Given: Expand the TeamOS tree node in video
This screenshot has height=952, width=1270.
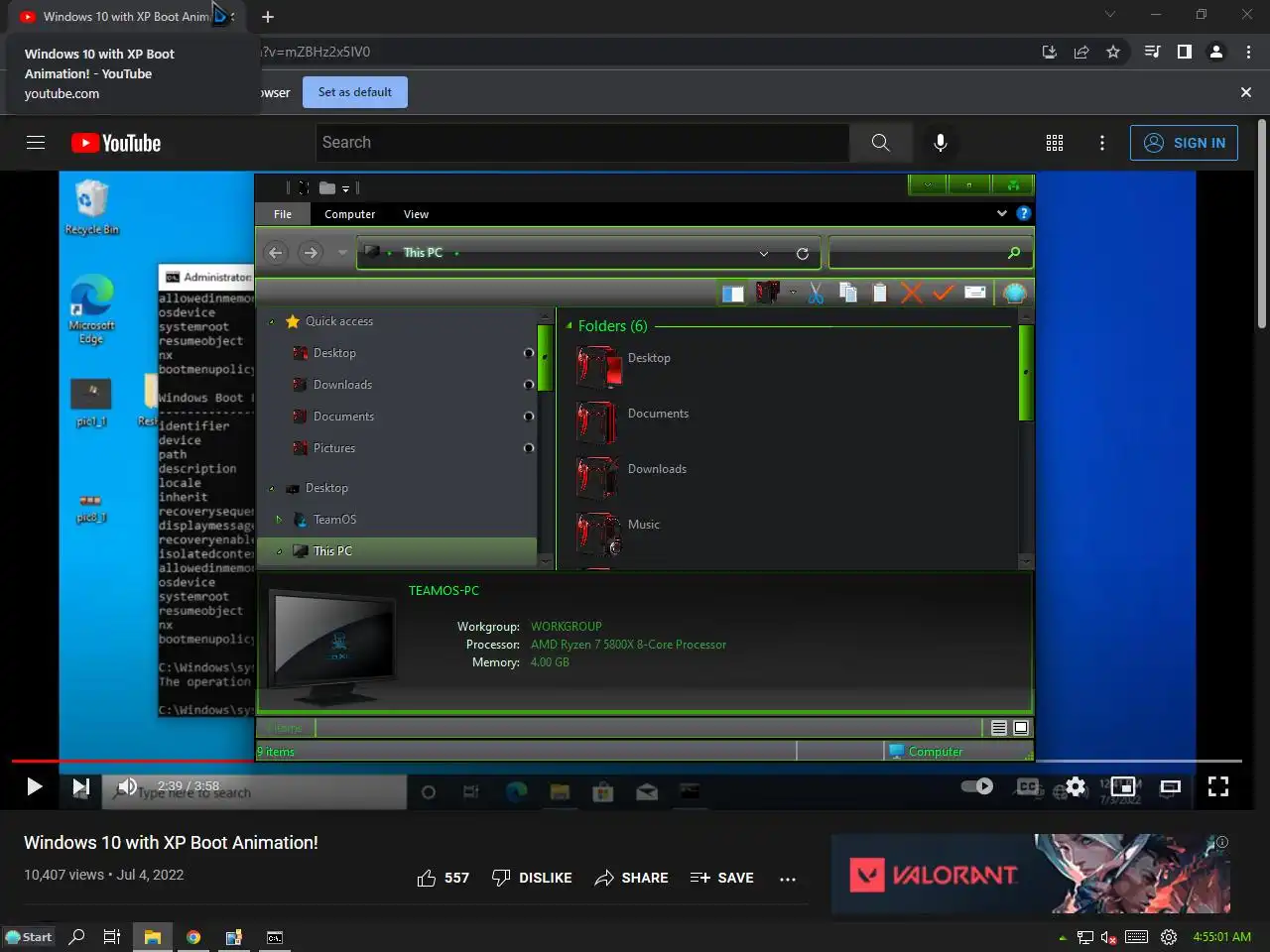Looking at the screenshot, I should pyautogui.click(x=279, y=520).
